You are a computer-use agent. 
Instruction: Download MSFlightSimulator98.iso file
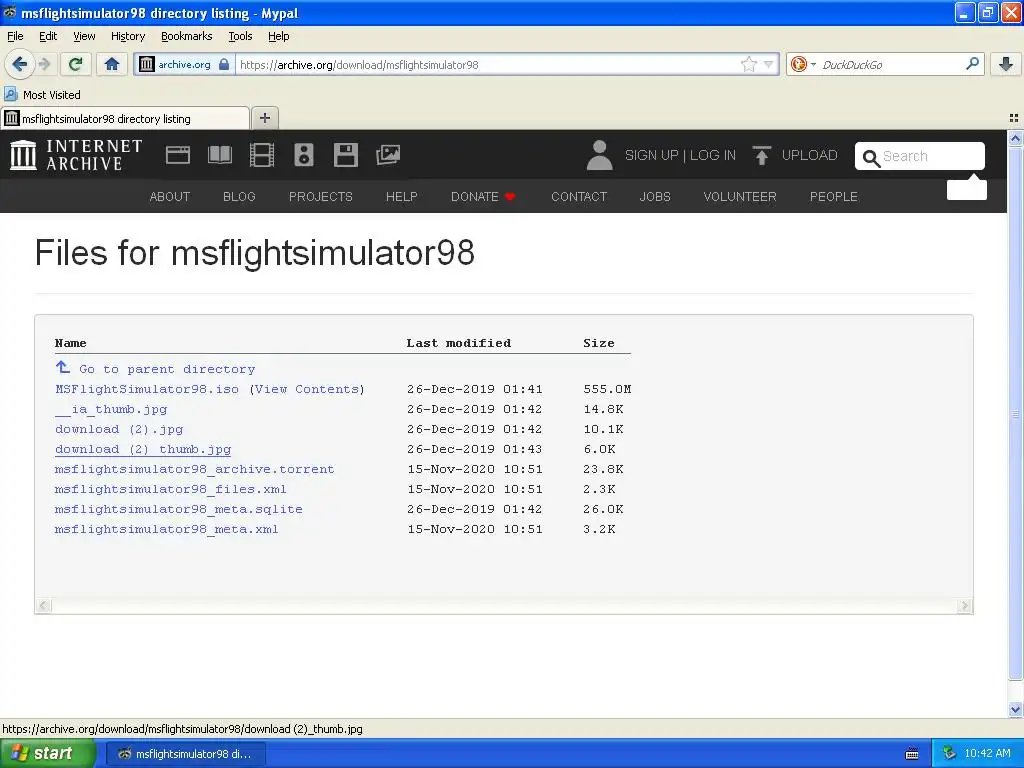coord(147,389)
